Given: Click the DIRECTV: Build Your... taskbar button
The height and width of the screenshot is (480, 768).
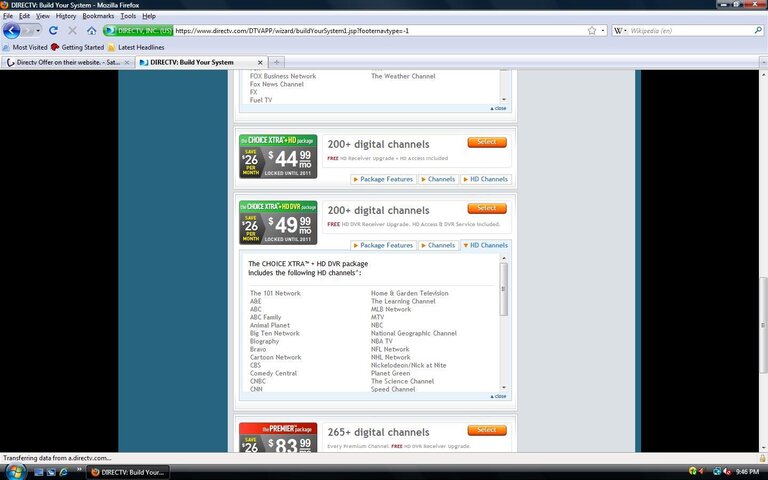Looking at the screenshot, I should tap(128, 472).
